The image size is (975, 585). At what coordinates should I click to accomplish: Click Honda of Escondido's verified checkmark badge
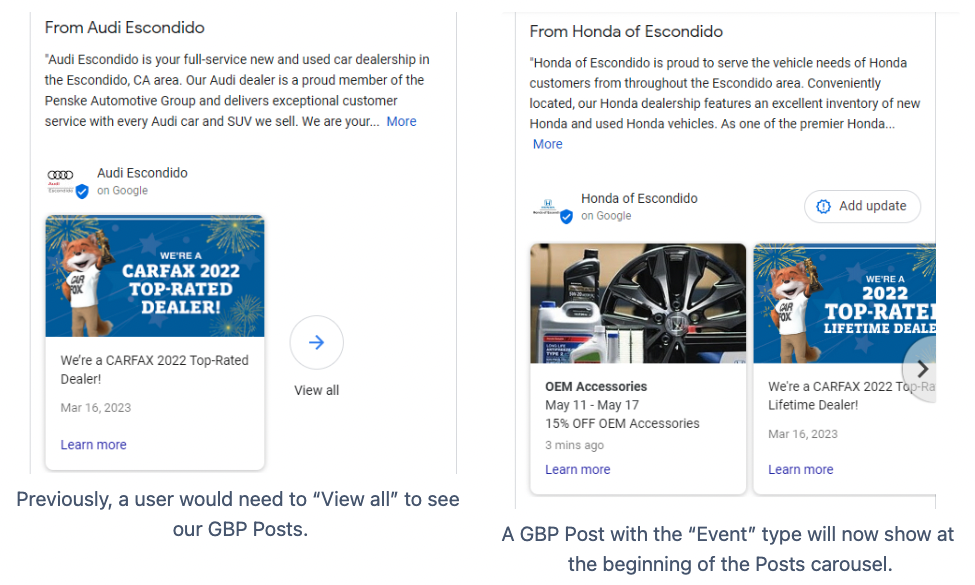point(566,216)
